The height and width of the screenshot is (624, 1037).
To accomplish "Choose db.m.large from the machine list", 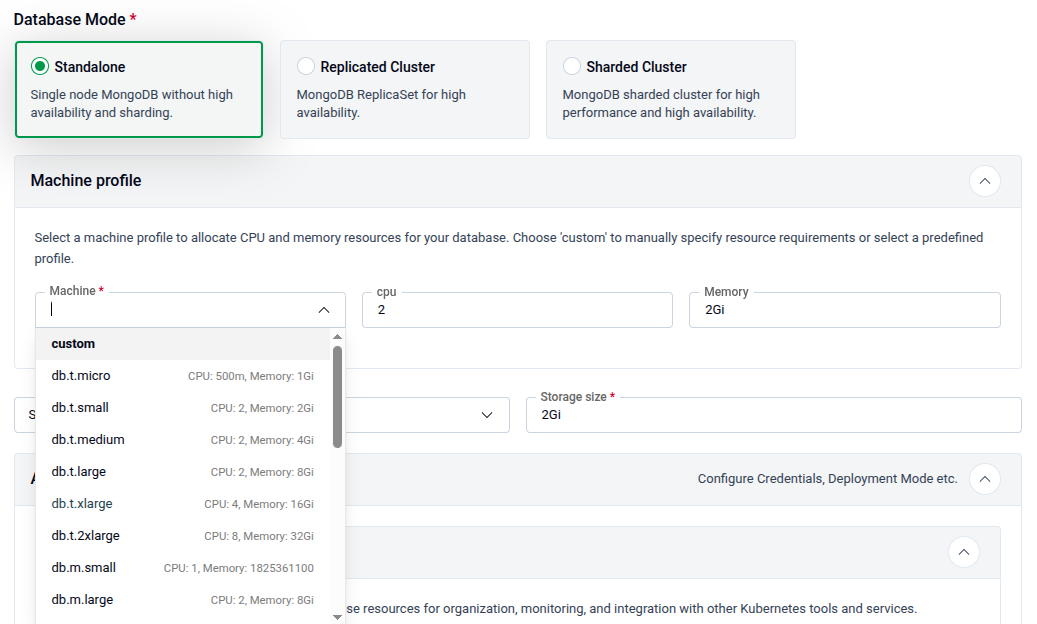I will pyautogui.click(x=85, y=599).
